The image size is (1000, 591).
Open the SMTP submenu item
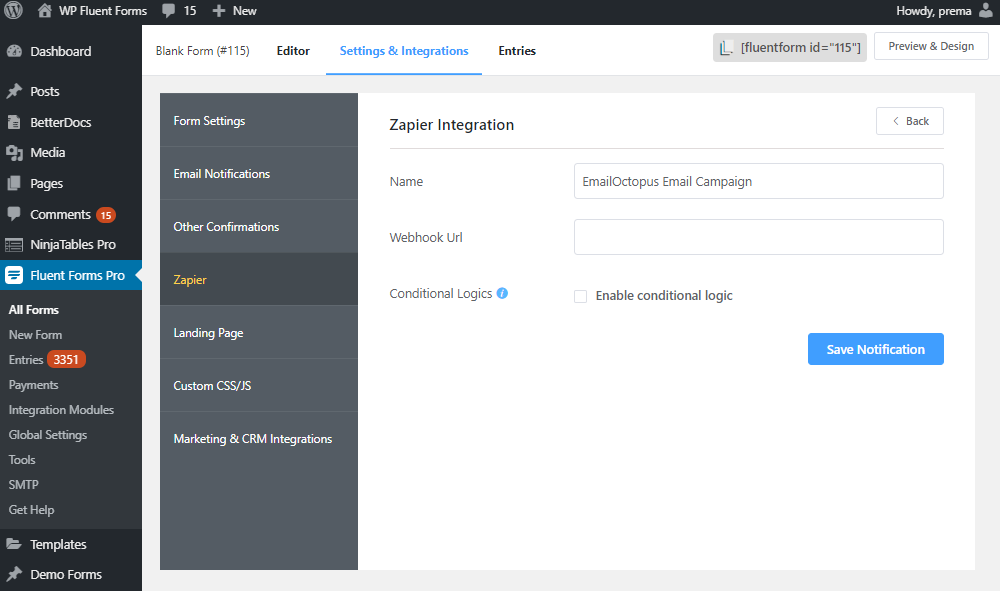[24, 485]
